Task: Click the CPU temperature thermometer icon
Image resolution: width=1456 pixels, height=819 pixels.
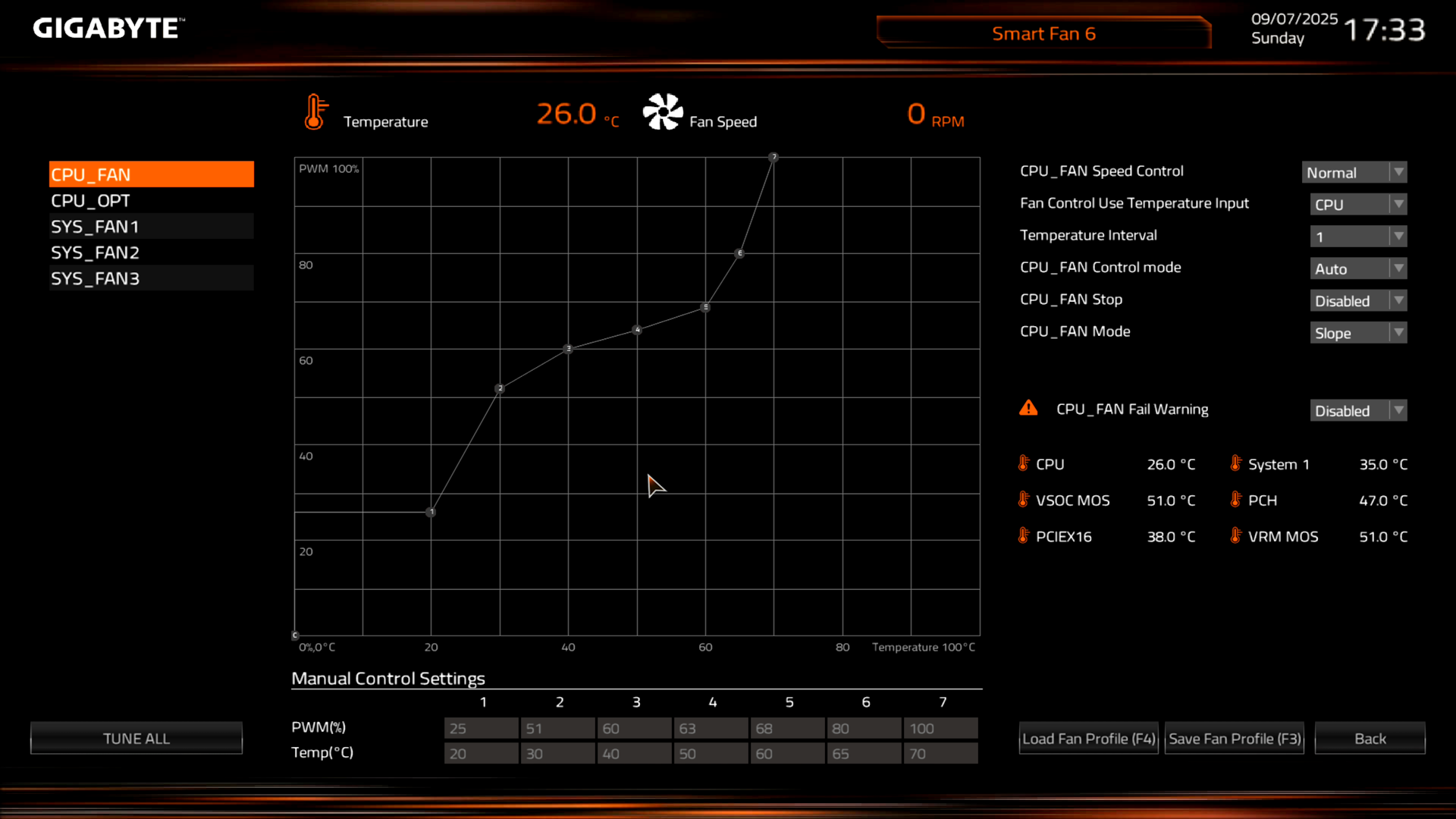Action: click(1024, 463)
